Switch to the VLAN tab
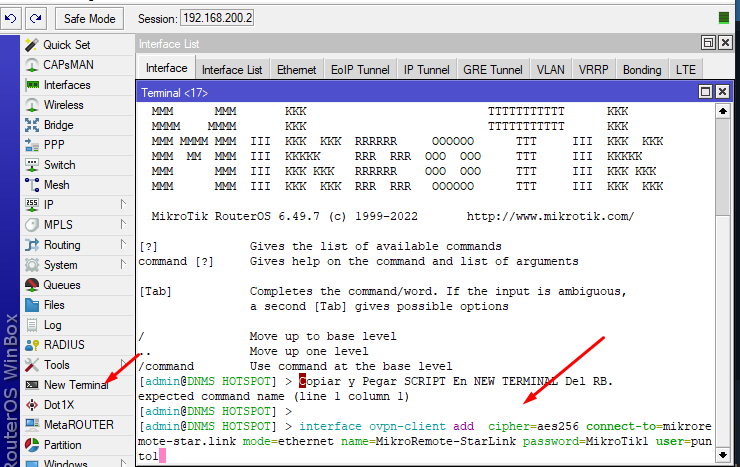 point(551,70)
